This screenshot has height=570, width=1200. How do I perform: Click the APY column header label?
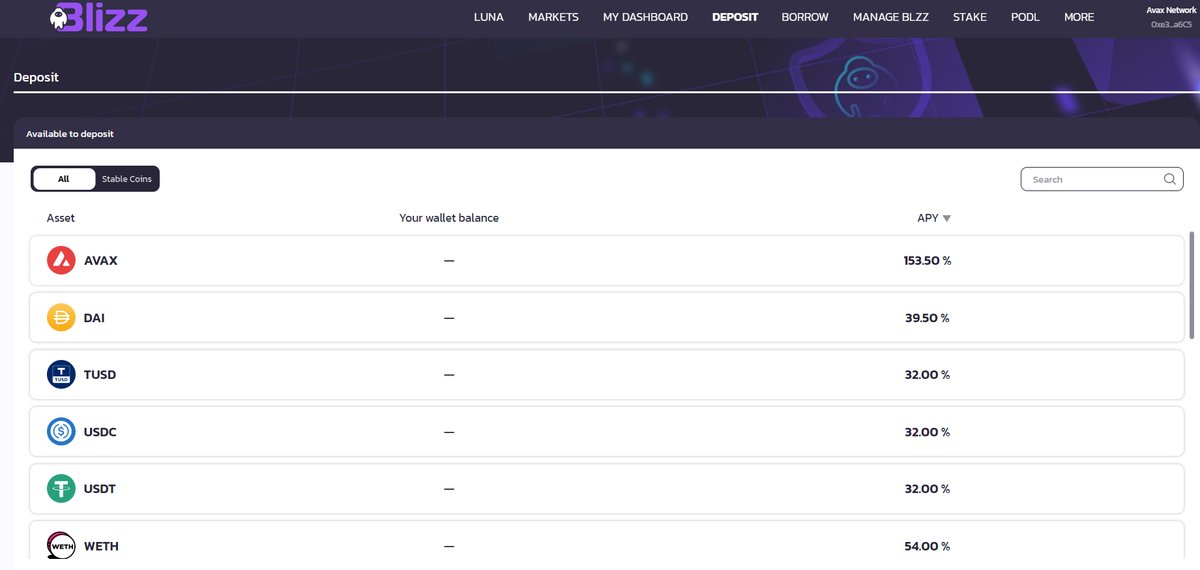pyautogui.click(x=928, y=218)
